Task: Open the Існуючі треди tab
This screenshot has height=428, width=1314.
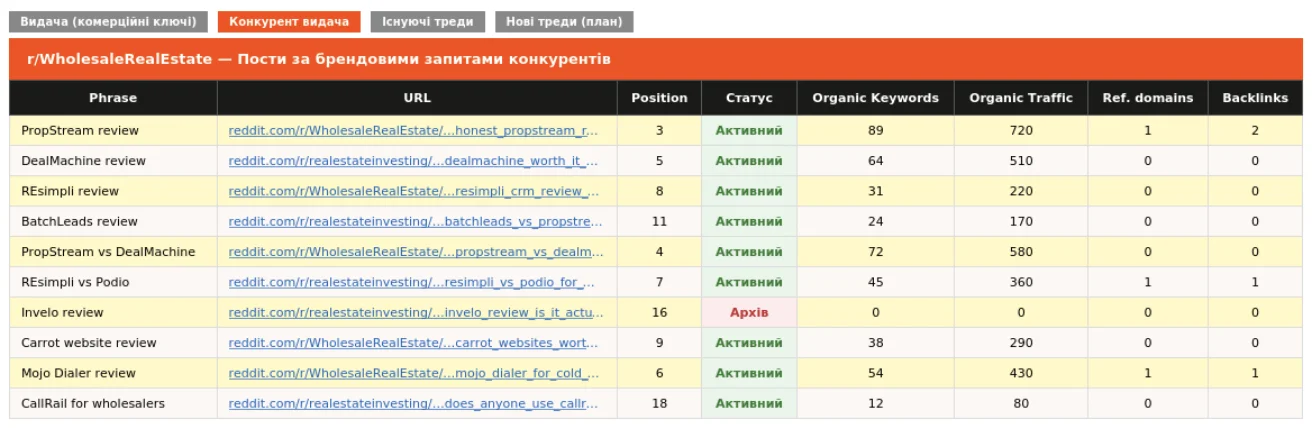Action: point(428,22)
